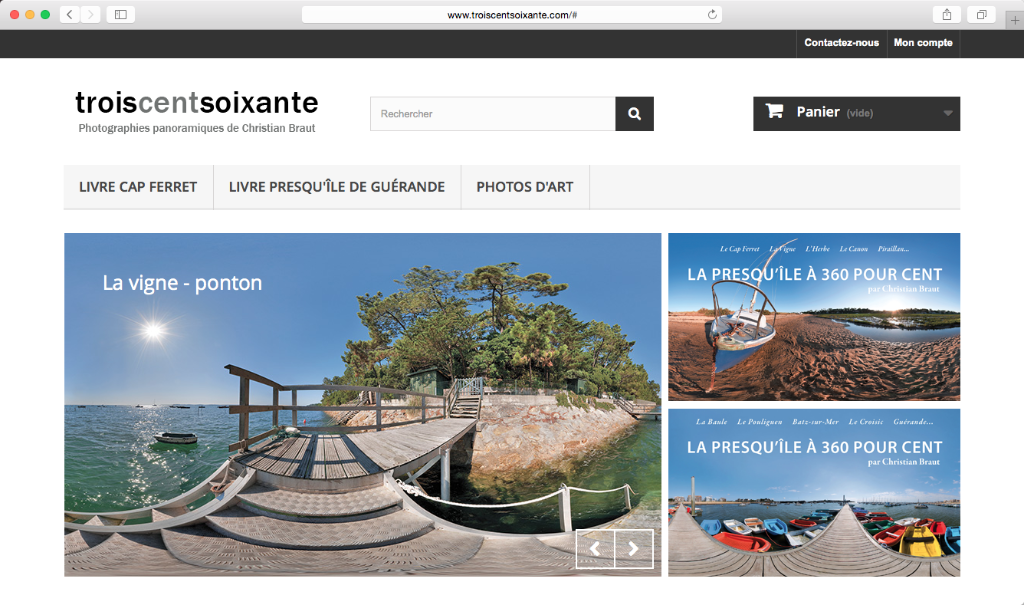The height and width of the screenshot is (605, 1024).
Task: Show previous slide with left arrow
Action: [x=595, y=548]
